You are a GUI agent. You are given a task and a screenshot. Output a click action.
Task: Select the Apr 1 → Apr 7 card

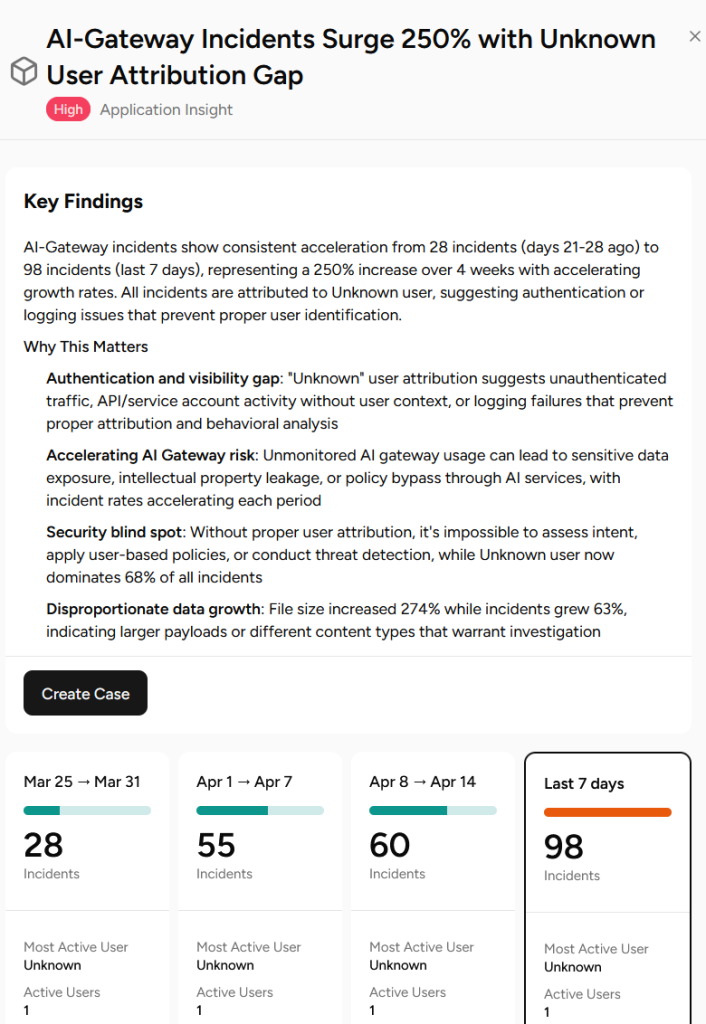point(260,888)
